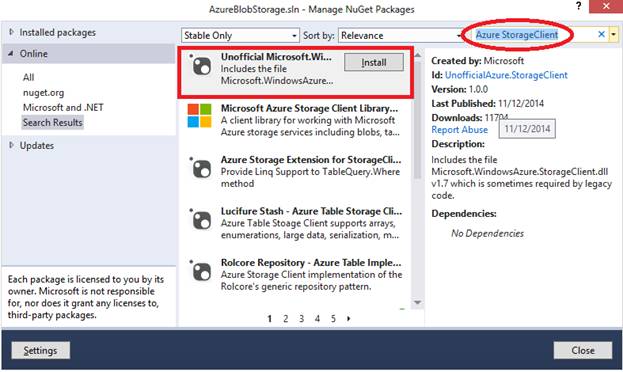Go to results page 4
This screenshot has width=623, height=372.
point(317,318)
